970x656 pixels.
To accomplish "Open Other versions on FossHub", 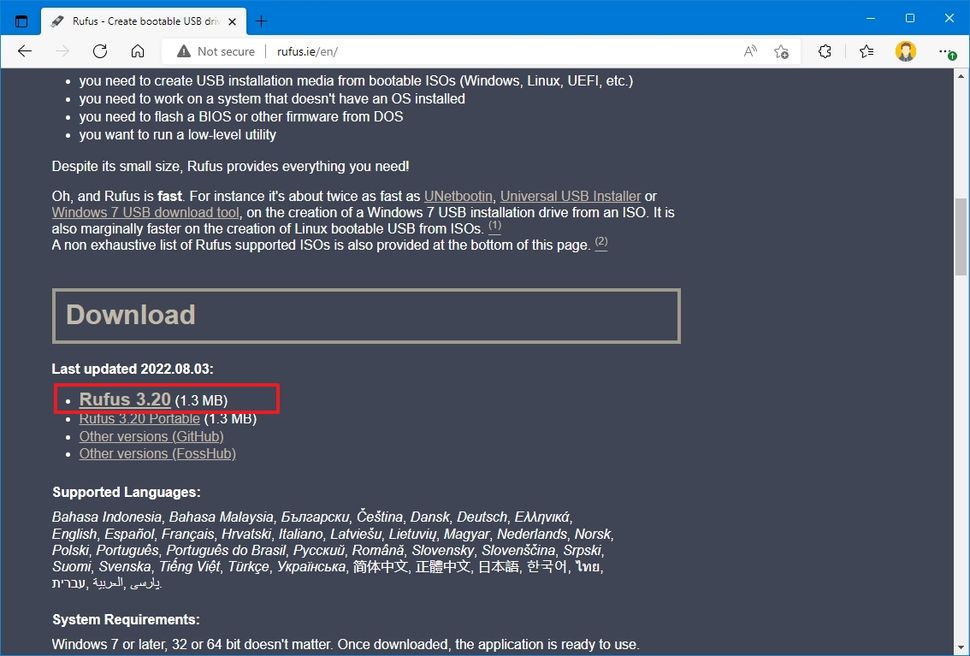I will point(156,453).
